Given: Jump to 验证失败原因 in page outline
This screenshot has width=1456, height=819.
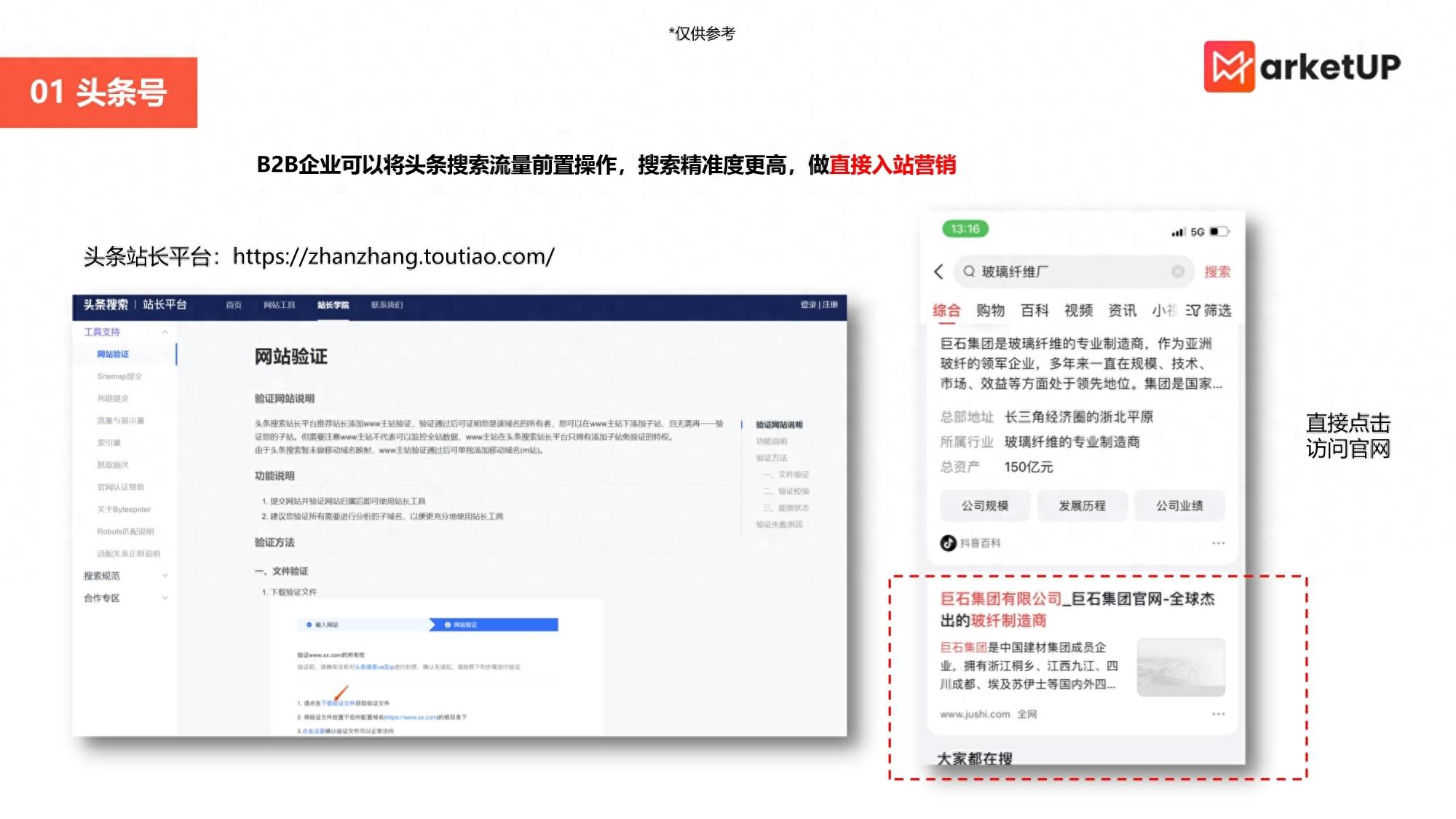Looking at the screenshot, I should coord(779,525).
